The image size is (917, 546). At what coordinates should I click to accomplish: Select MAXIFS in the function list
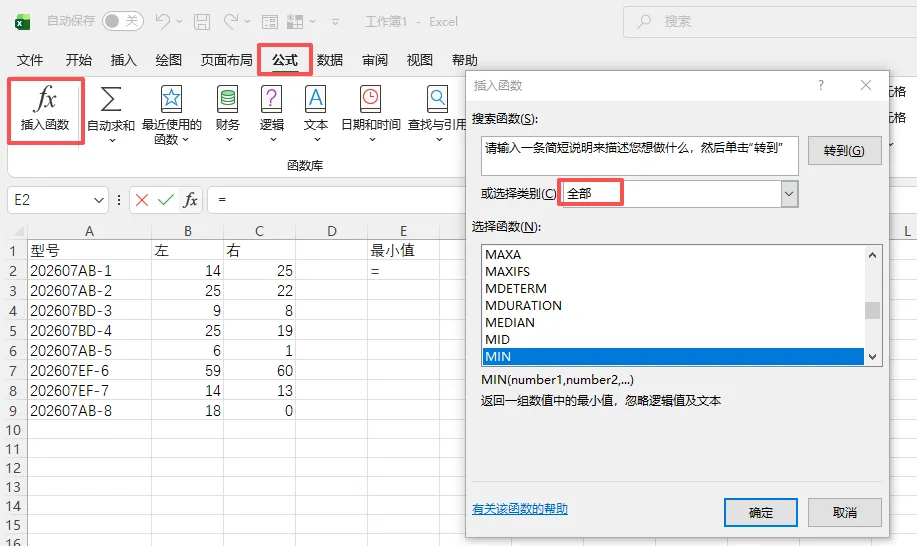click(x=673, y=272)
